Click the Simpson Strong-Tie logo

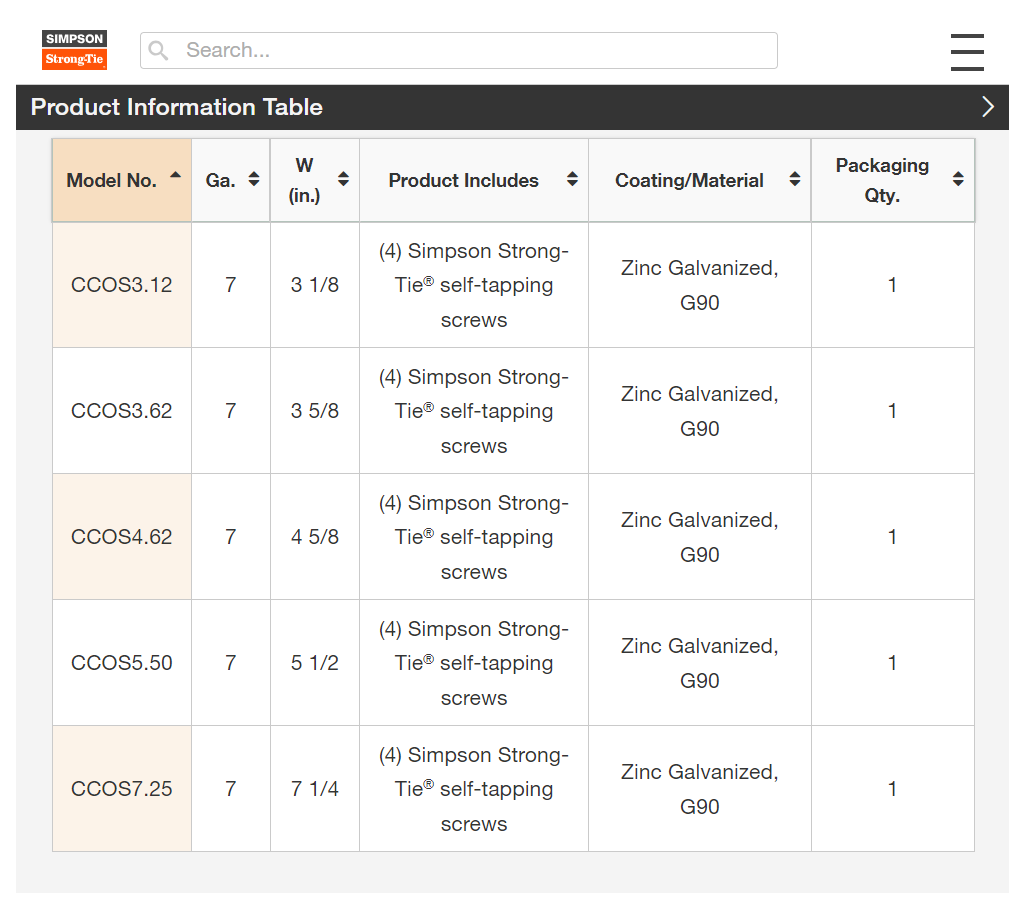point(74,50)
